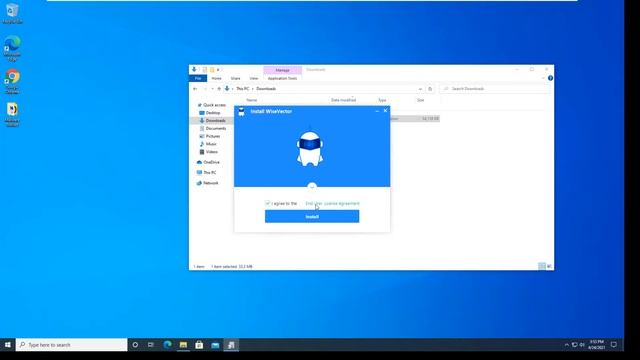
Task: Collapse the Explorer ribbon chevron
Action: 543,78
